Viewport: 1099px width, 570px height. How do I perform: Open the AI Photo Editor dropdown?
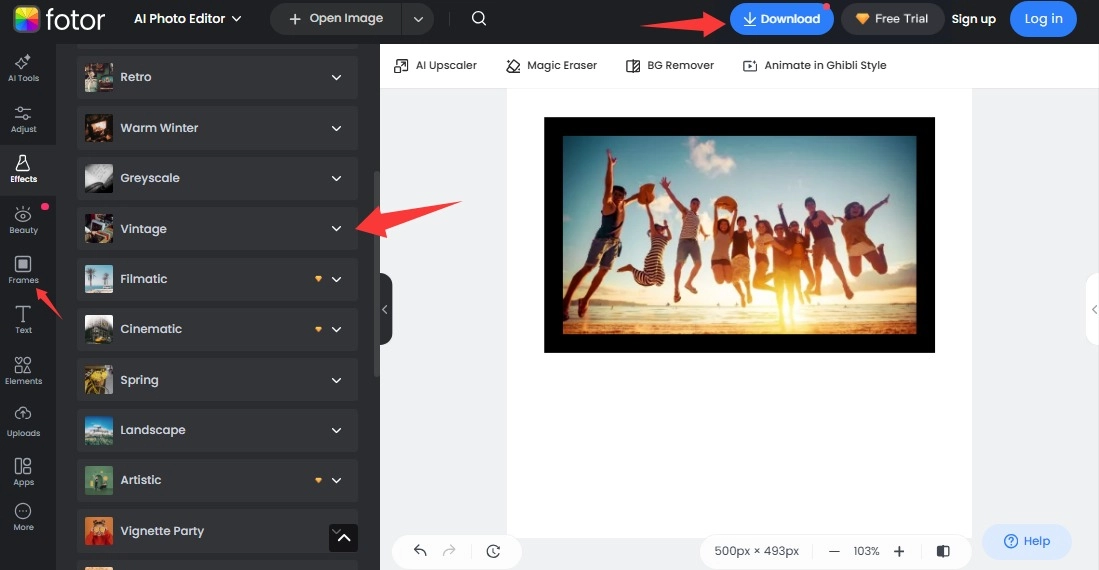click(x=188, y=19)
